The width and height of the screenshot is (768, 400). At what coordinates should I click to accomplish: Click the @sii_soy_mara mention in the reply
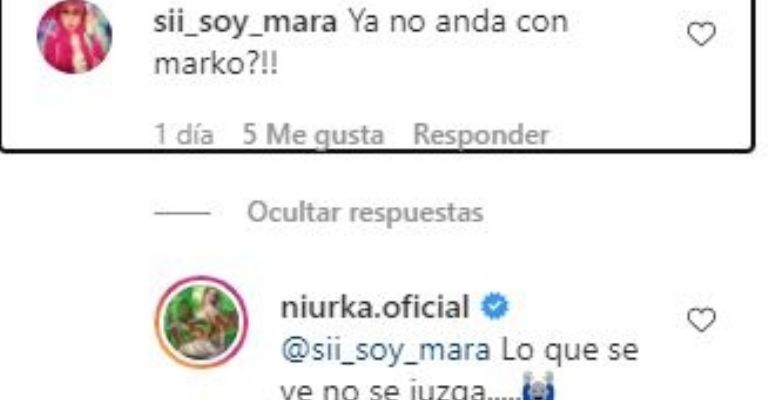[x=386, y=351]
